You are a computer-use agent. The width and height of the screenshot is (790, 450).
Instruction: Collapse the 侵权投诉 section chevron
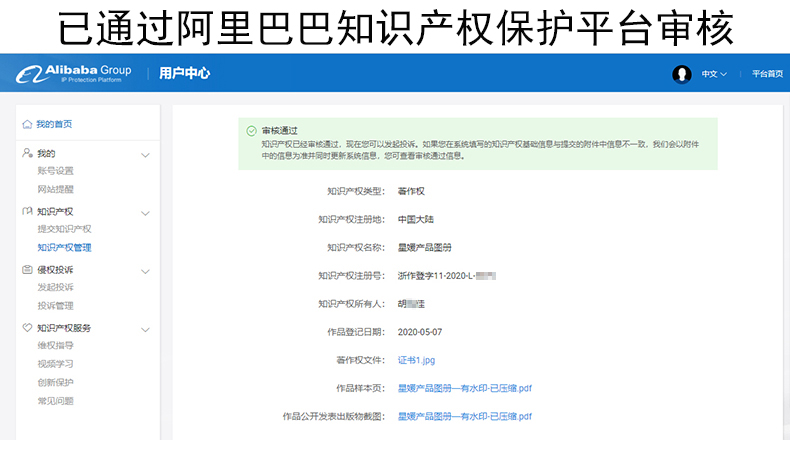145,272
